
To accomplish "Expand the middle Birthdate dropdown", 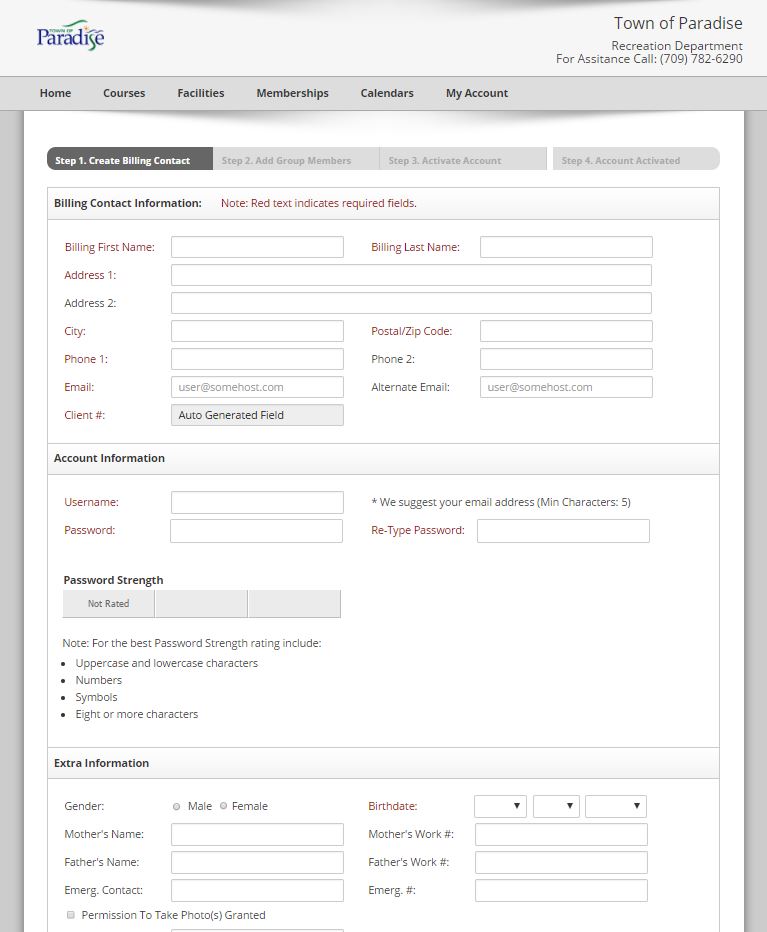I will coord(556,806).
